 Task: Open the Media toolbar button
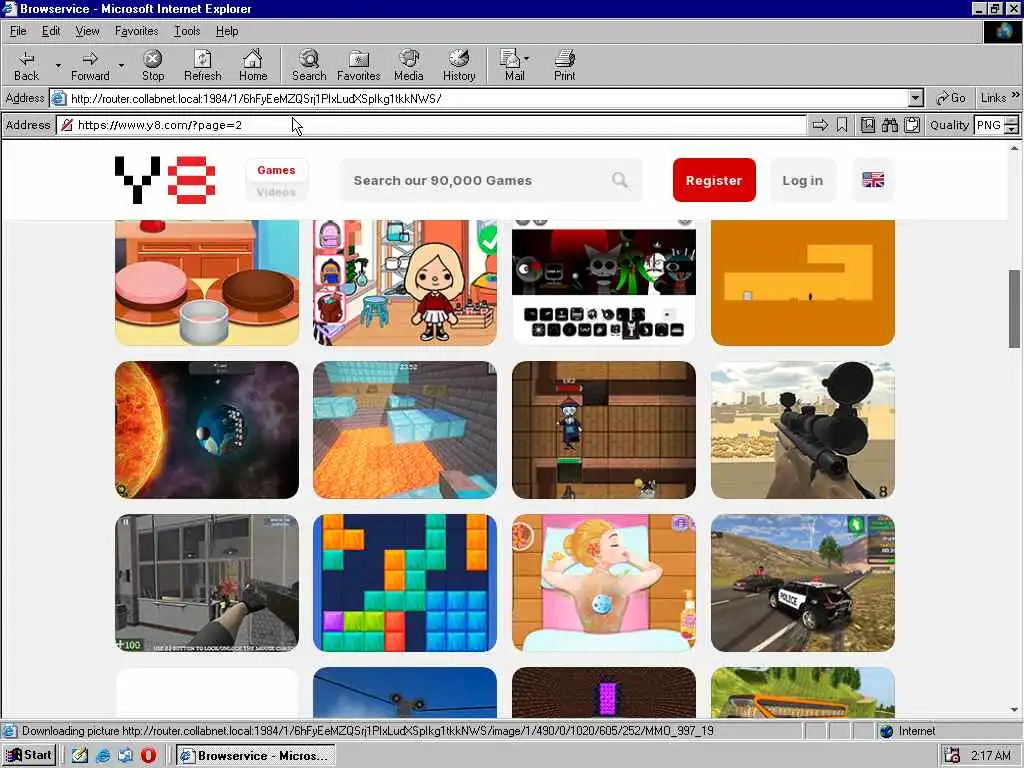click(x=409, y=65)
